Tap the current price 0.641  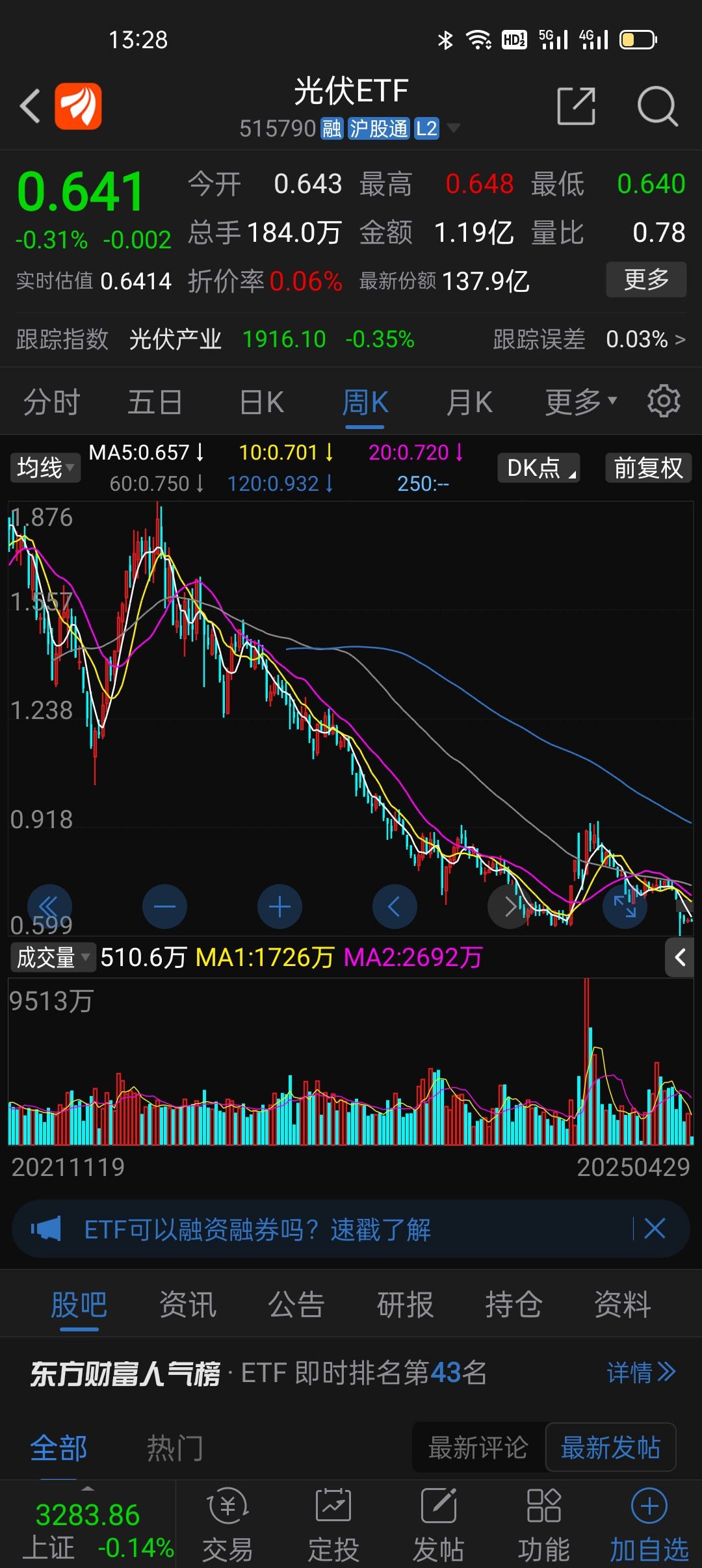coord(81,192)
